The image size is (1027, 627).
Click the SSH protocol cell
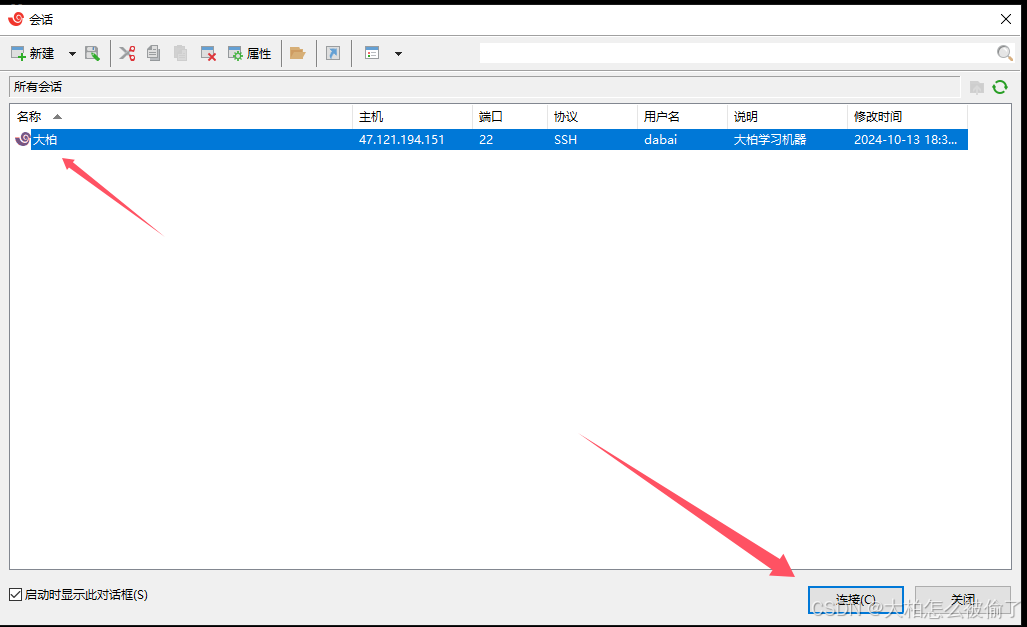pos(565,140)
